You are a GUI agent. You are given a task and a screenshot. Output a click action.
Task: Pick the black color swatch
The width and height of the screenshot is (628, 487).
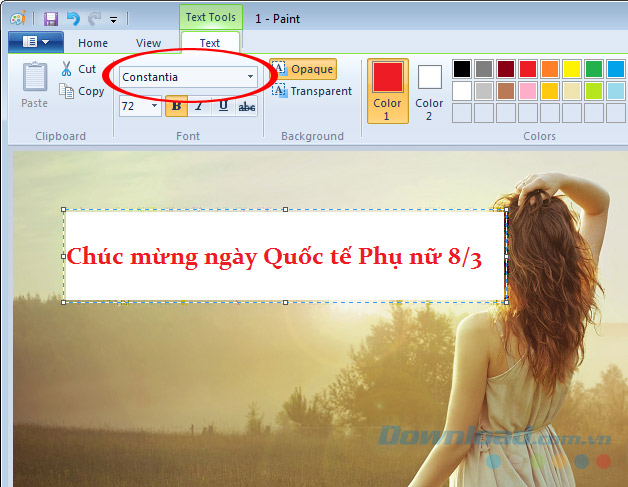click(462, 69)
